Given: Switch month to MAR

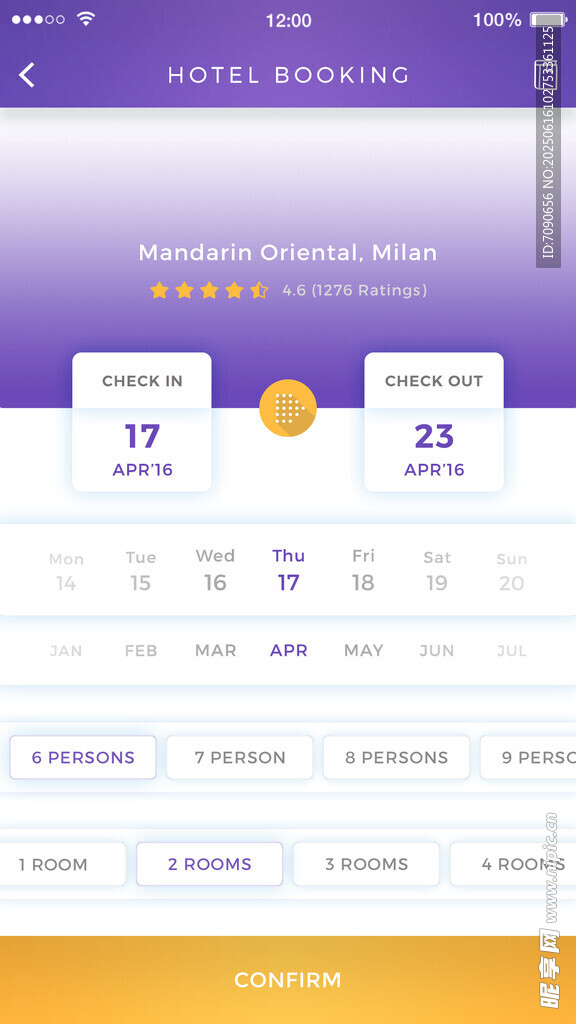Looking at the screenshot, I should point(216,650).
